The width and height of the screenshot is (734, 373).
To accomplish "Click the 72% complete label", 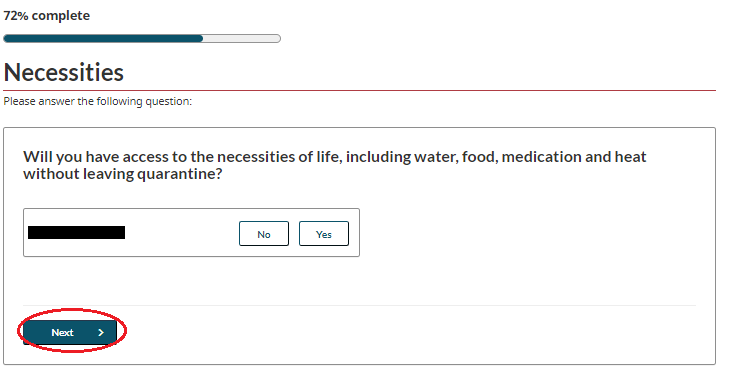I will tap(46, 15).
